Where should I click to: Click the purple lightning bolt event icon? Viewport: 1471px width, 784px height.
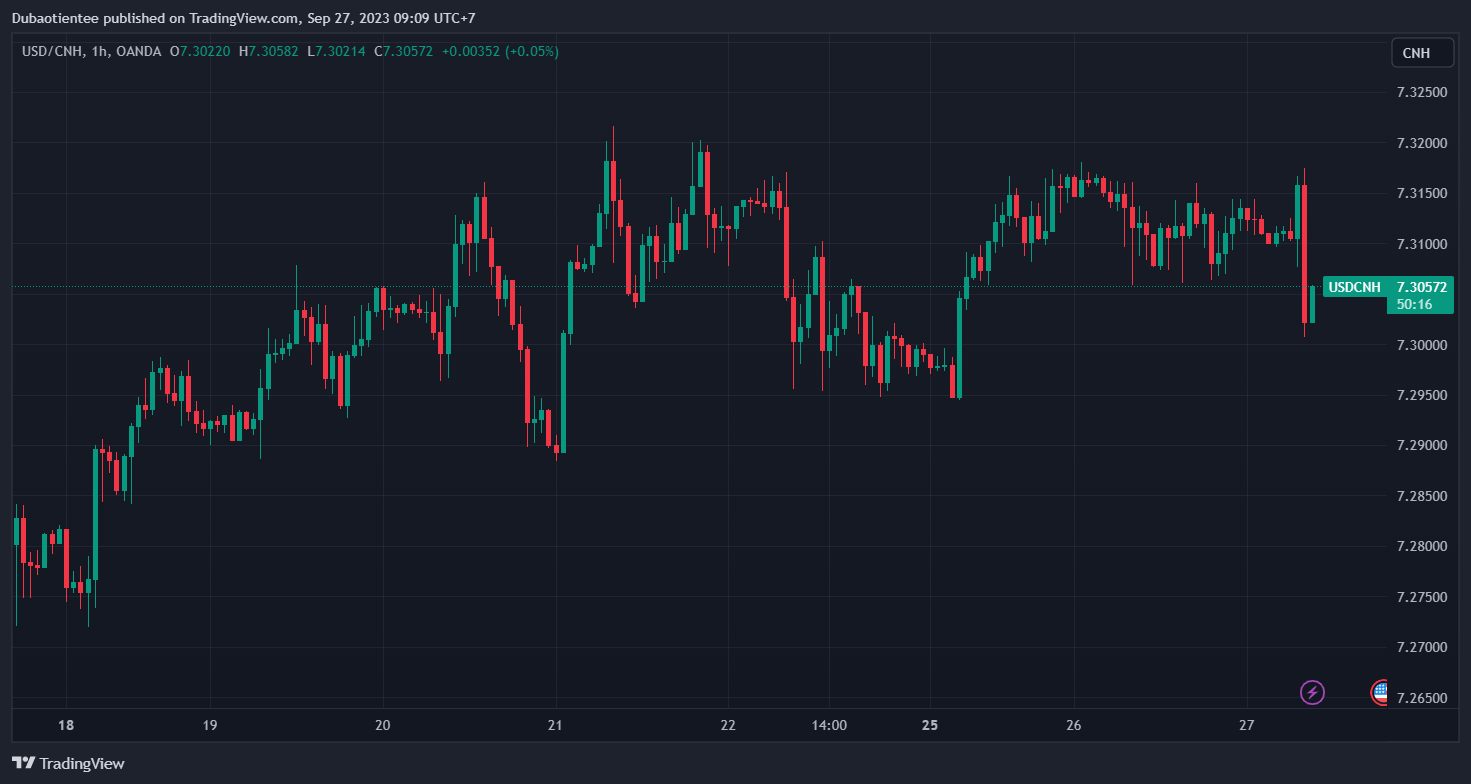[1312, 692]
